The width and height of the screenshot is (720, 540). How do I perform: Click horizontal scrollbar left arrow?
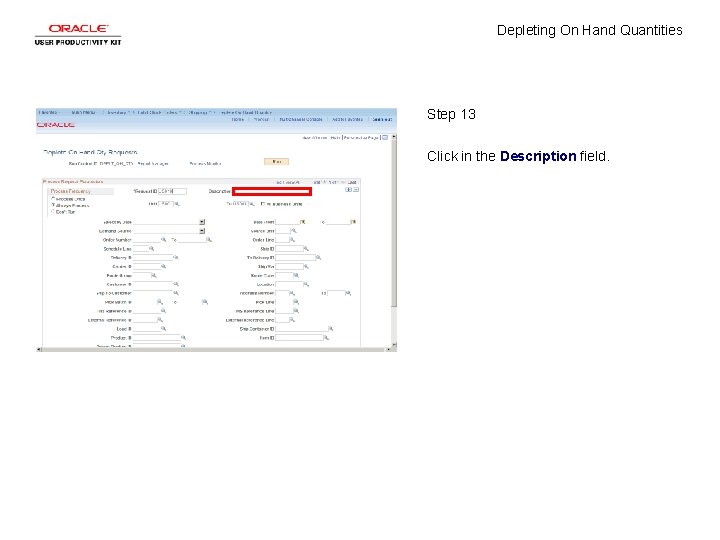pyautogui.click(x=39, y=349)
